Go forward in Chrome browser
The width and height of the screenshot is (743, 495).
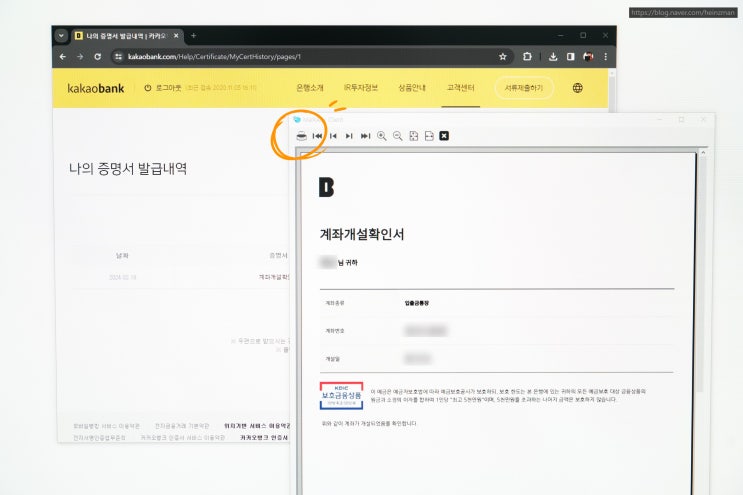pyautogui.click(x=80, y=56)
